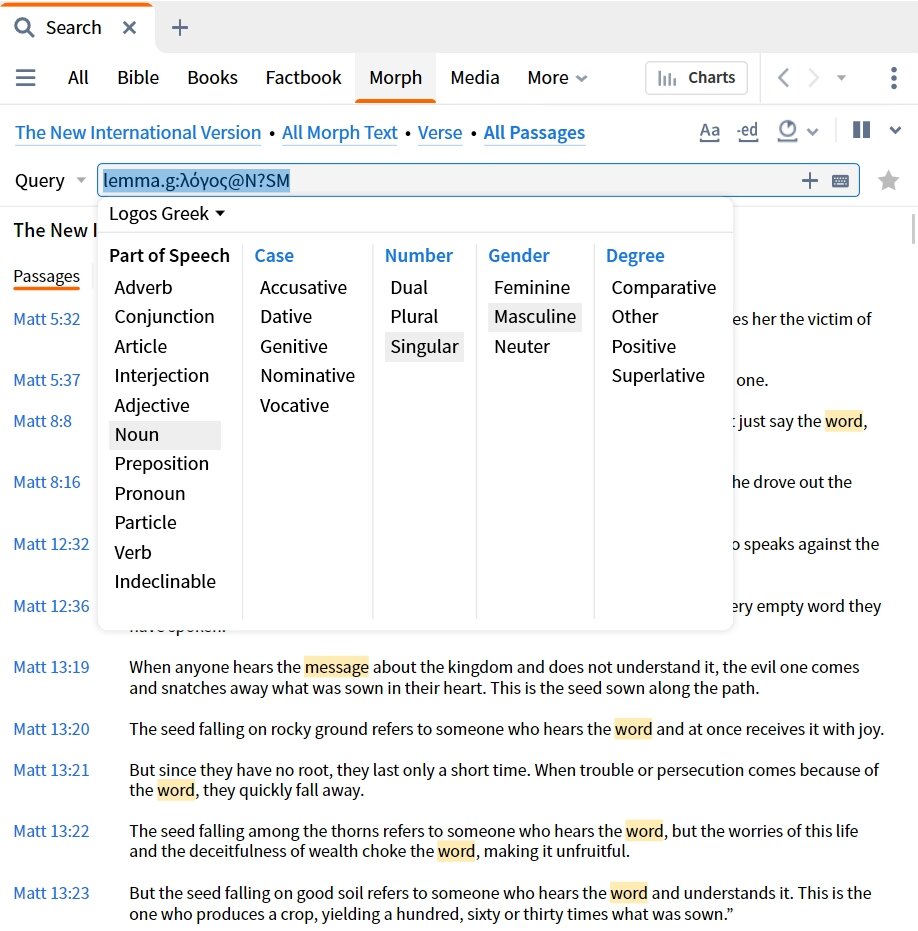Screen dimensions: 918x931
Task: Choose Comparative degree
Action: click(x=664, y=287)
